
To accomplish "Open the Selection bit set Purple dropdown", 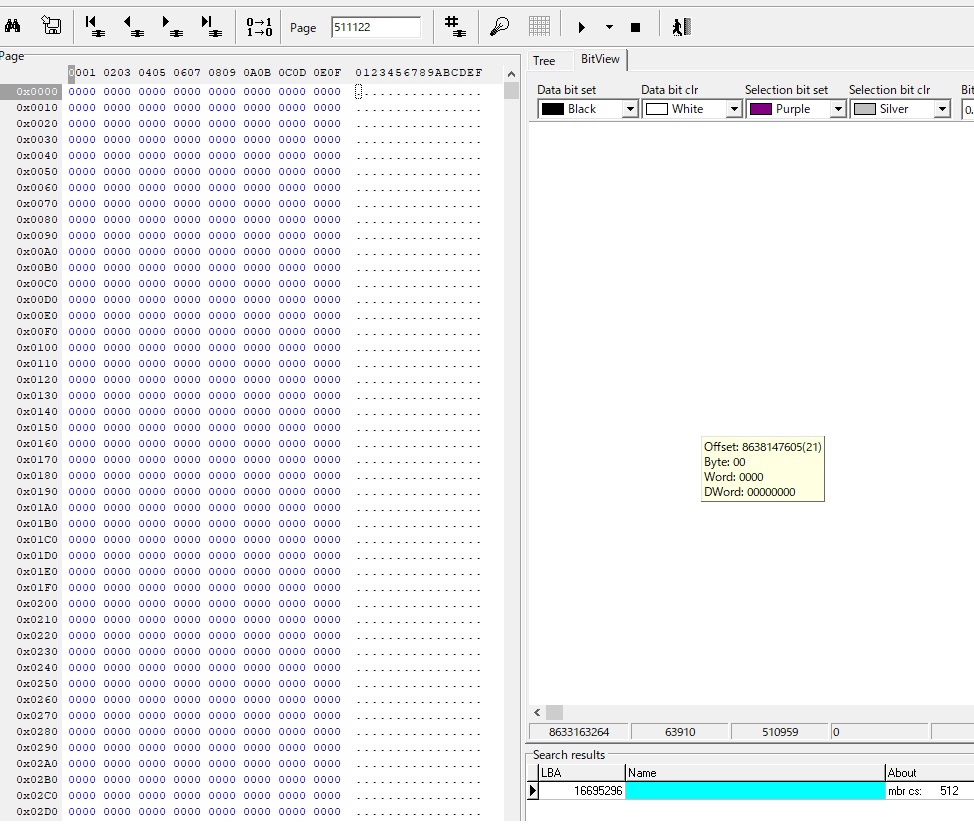I will point(837,109).
